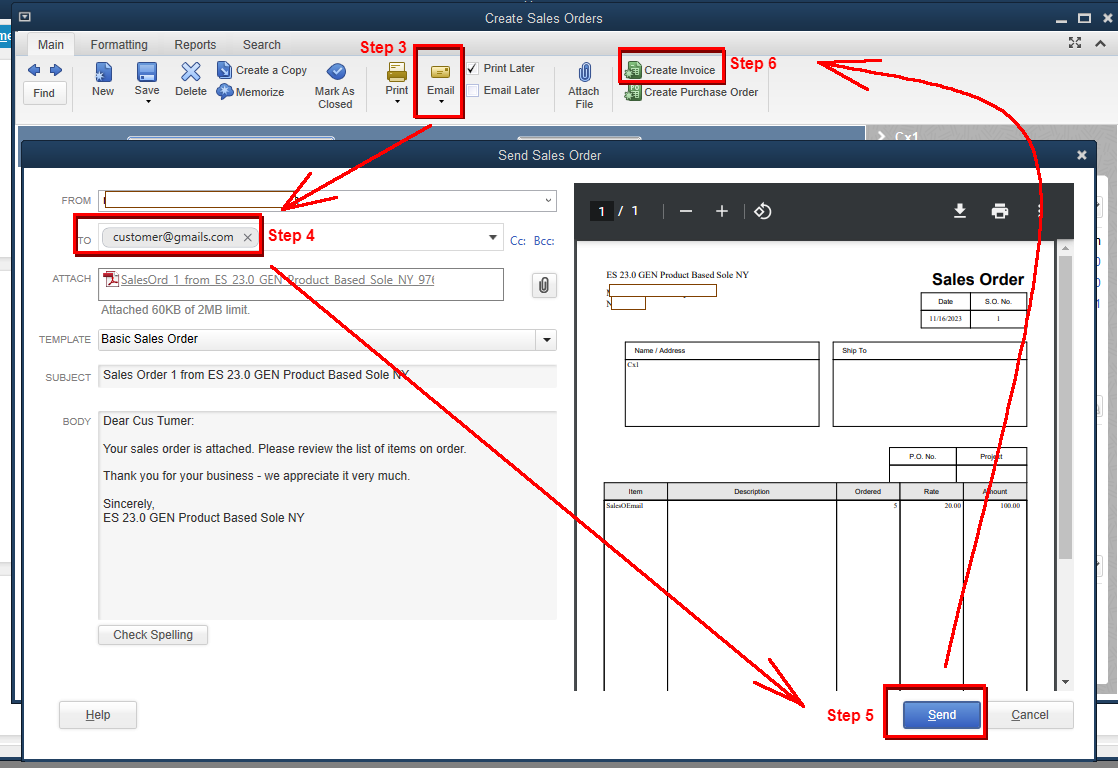Switch to the Formatting tab
Viewport: 1118px width, 768px height.
coord(119,44)
